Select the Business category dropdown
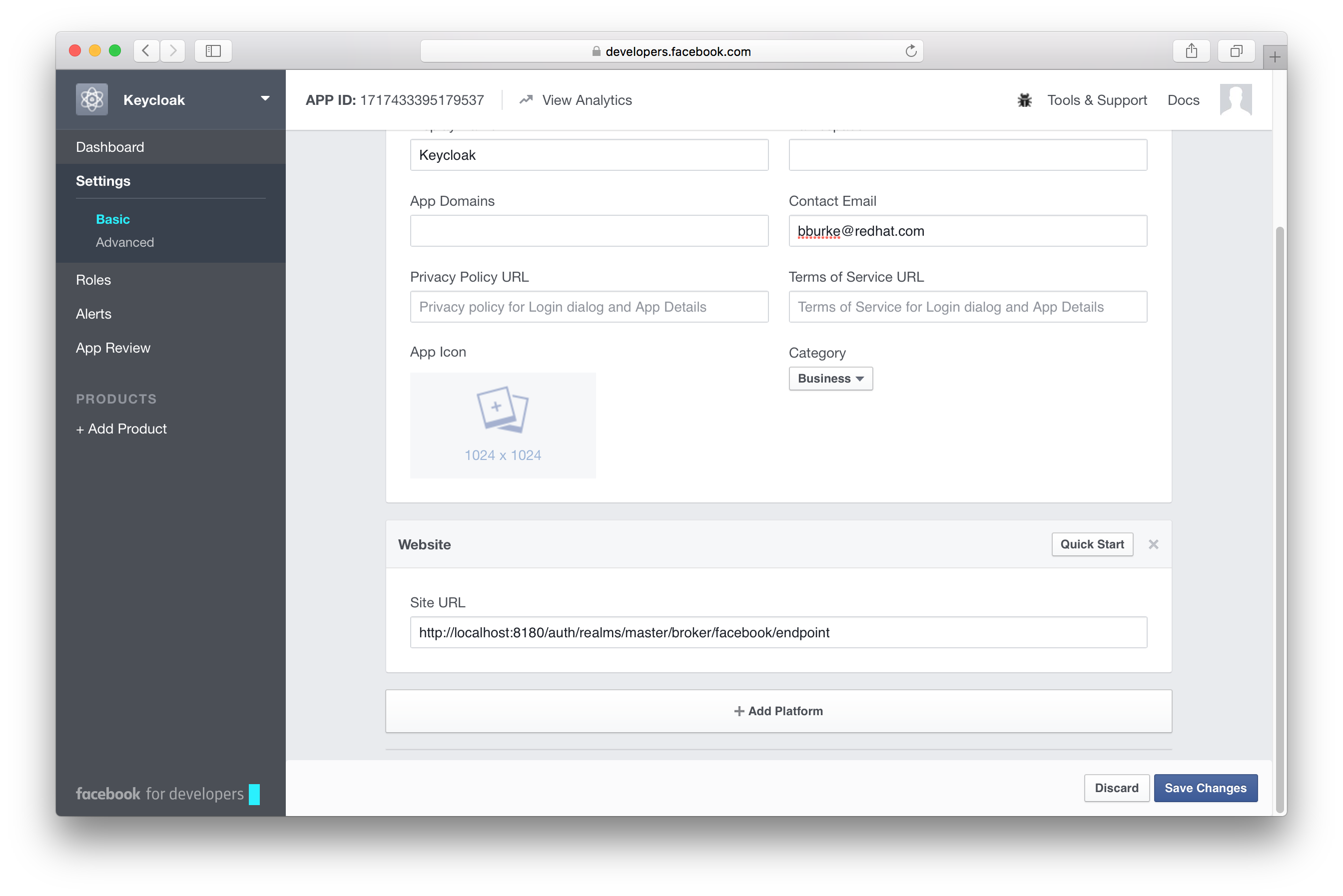Image resolution: width=1343 pixels, height=896 pixels. coord(830,378)
